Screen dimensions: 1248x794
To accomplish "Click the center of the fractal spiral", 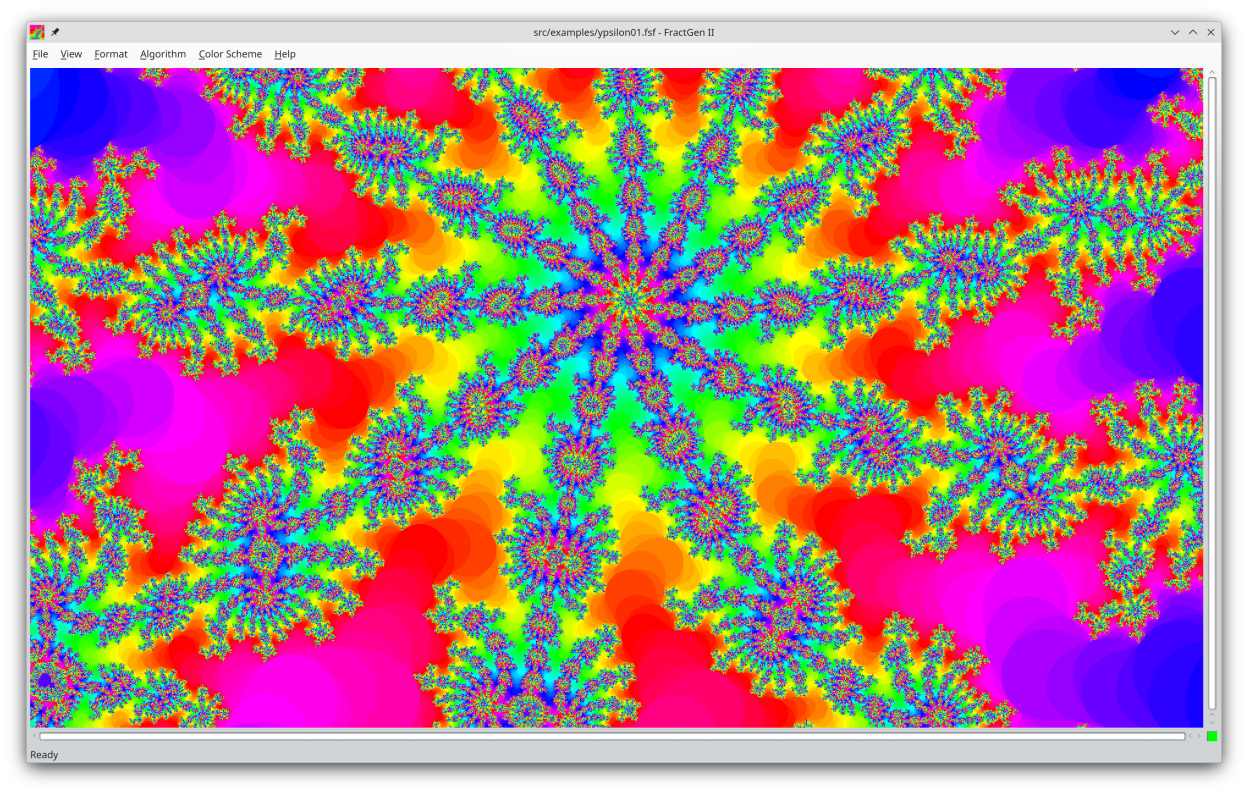I will tap(628, 299).
